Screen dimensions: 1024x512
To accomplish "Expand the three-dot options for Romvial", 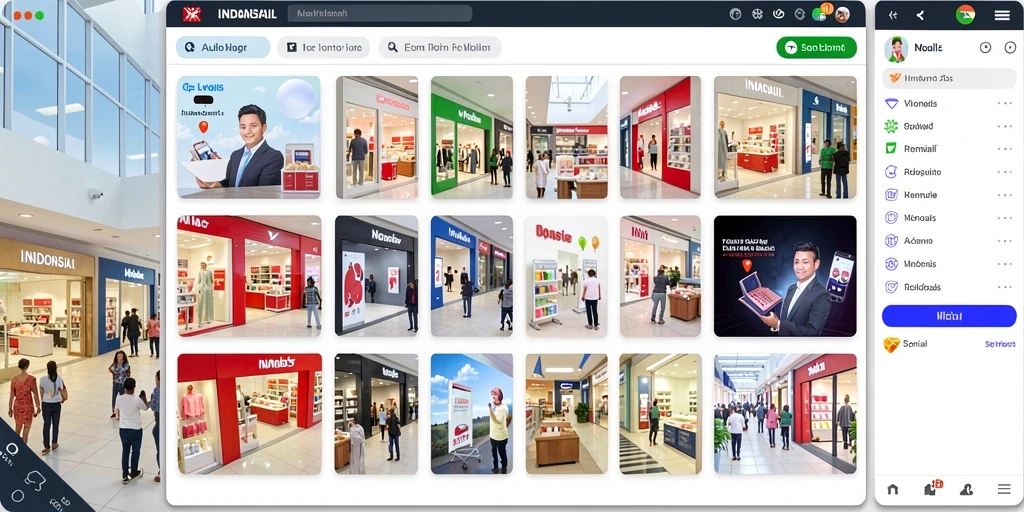I will click(1004, 149).
